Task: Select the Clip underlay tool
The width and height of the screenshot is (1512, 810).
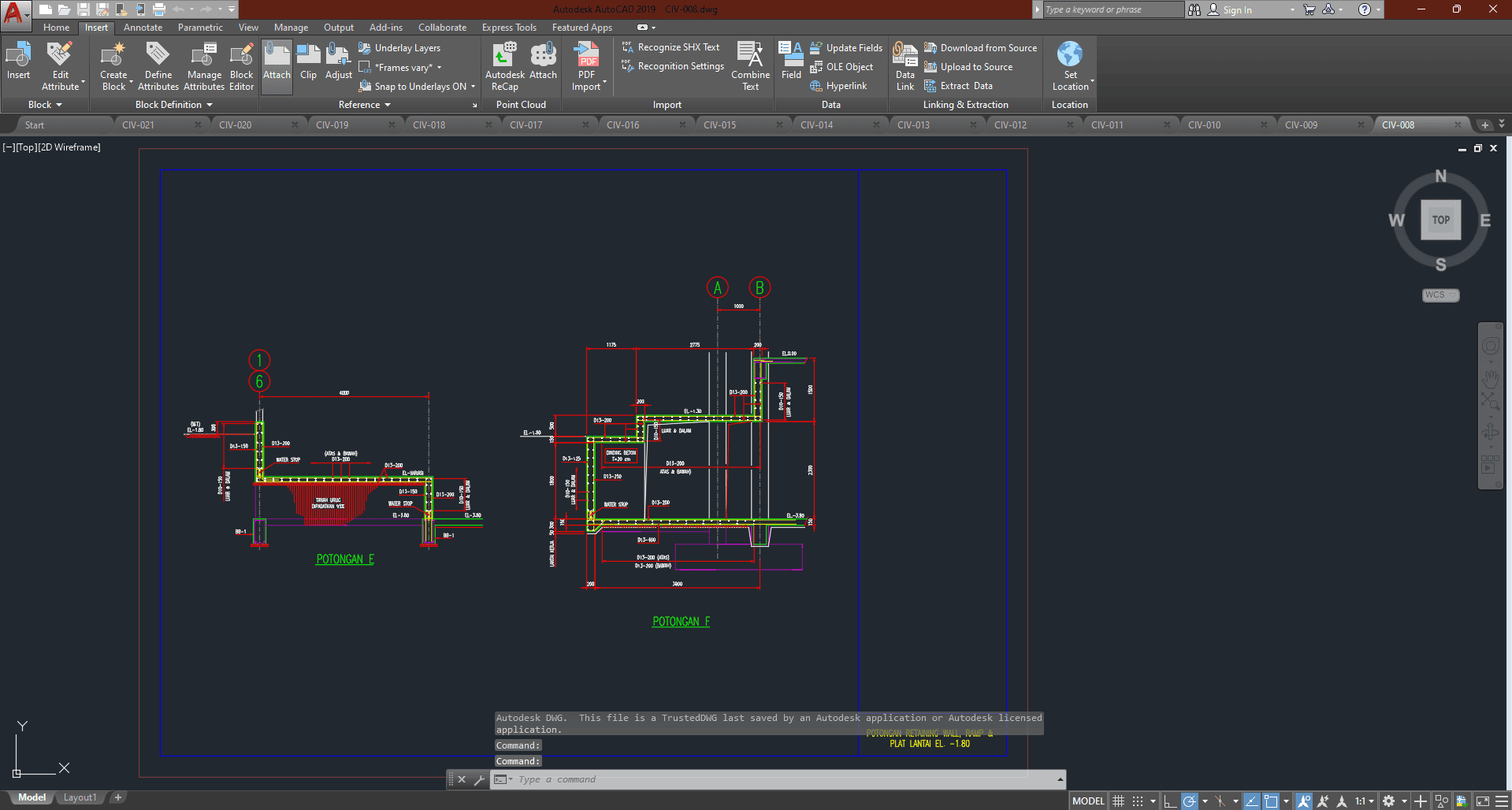Action: coord(308,63)
